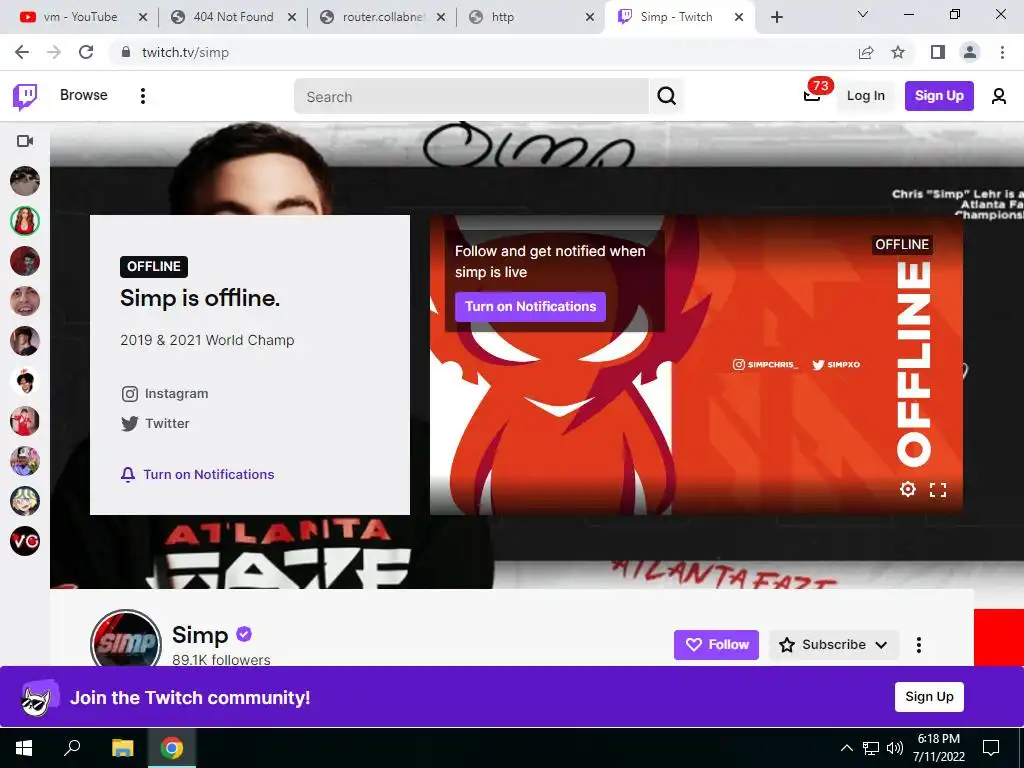Open Chrome three-dot menu
This screenshot has height=768, width=1024.
pyautogui.click(x=1002, y=52)
